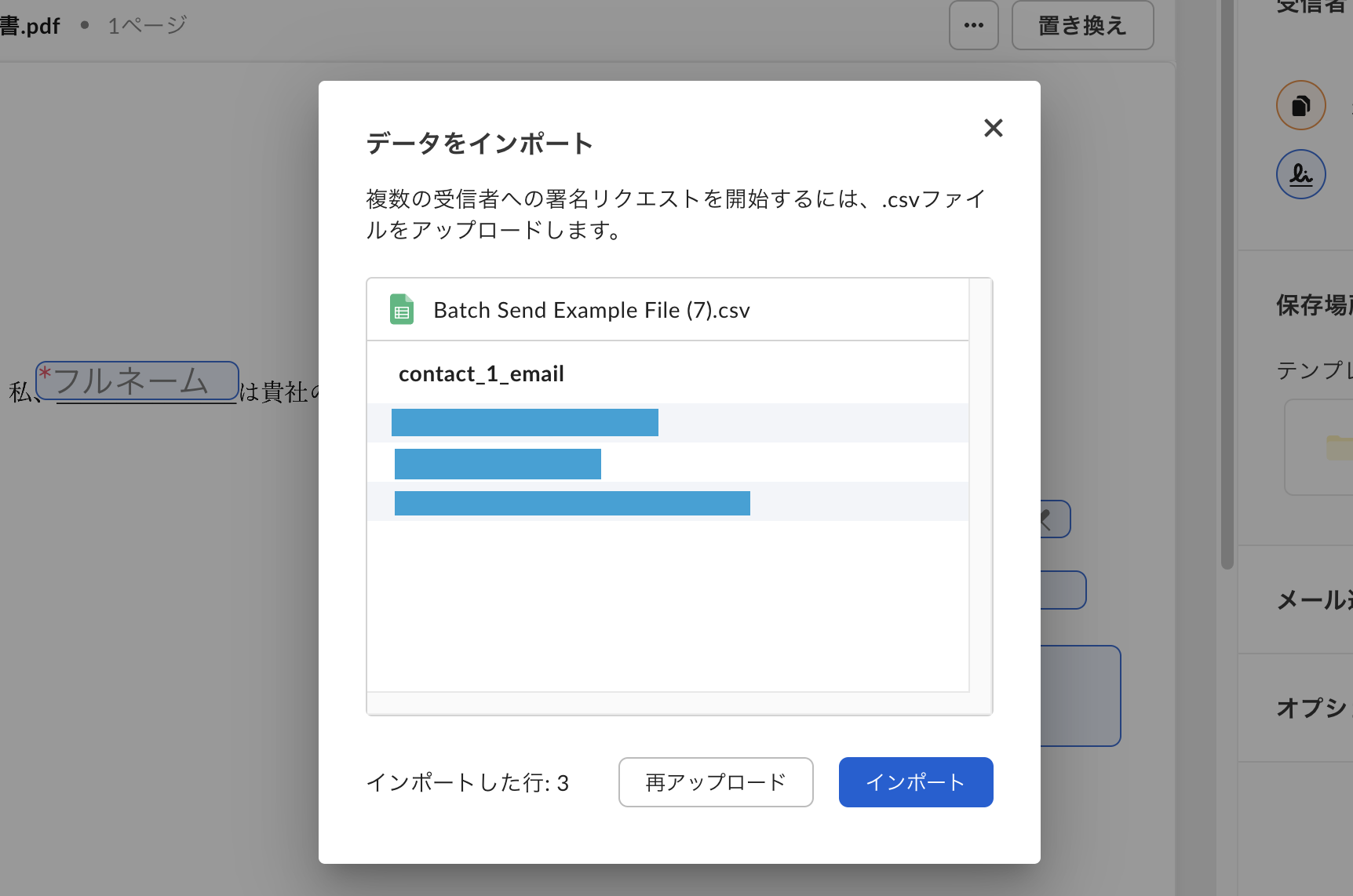The image size is (1353, 896).
Task: Click the green CSV spreadsheet file icon
Action: pos(402,310)
